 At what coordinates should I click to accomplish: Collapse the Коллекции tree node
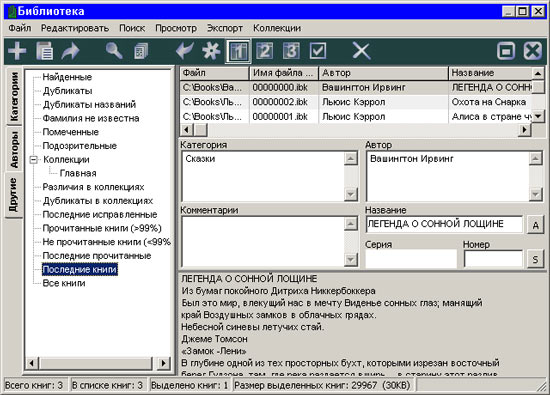[x=33, y=160]
